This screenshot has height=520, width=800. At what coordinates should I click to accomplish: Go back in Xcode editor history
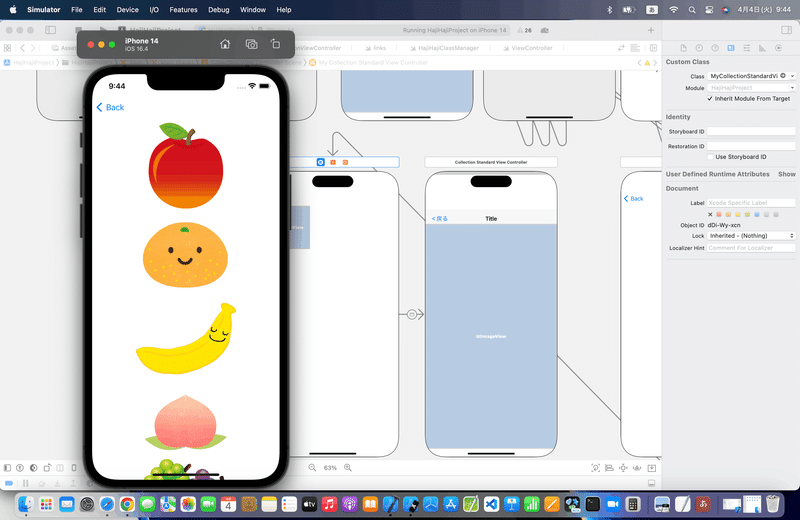[22, 48]
